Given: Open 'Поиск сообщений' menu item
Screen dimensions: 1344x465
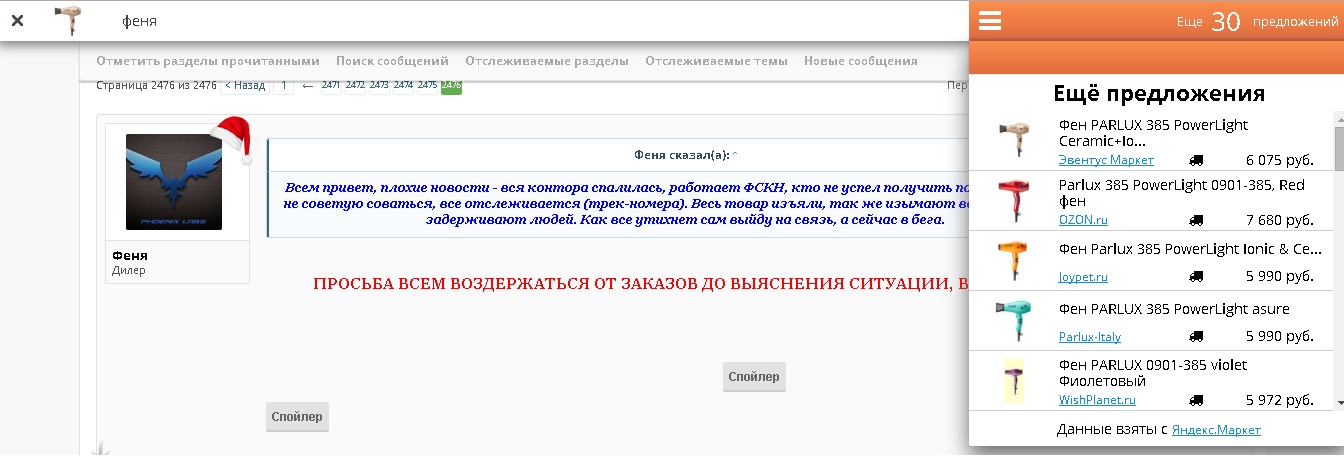Looking at the screenshot, I should coord(392,61).
